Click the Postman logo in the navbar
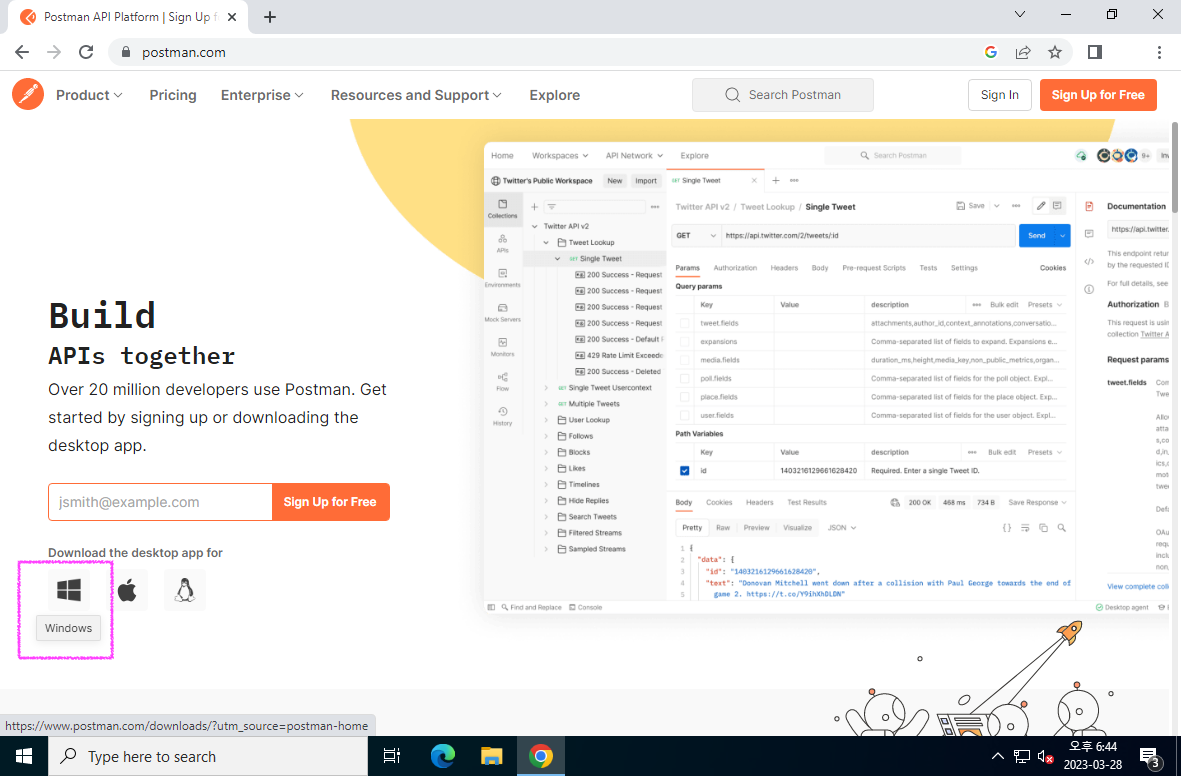This screenshot has height=776, width=1181. coord(28,94)
